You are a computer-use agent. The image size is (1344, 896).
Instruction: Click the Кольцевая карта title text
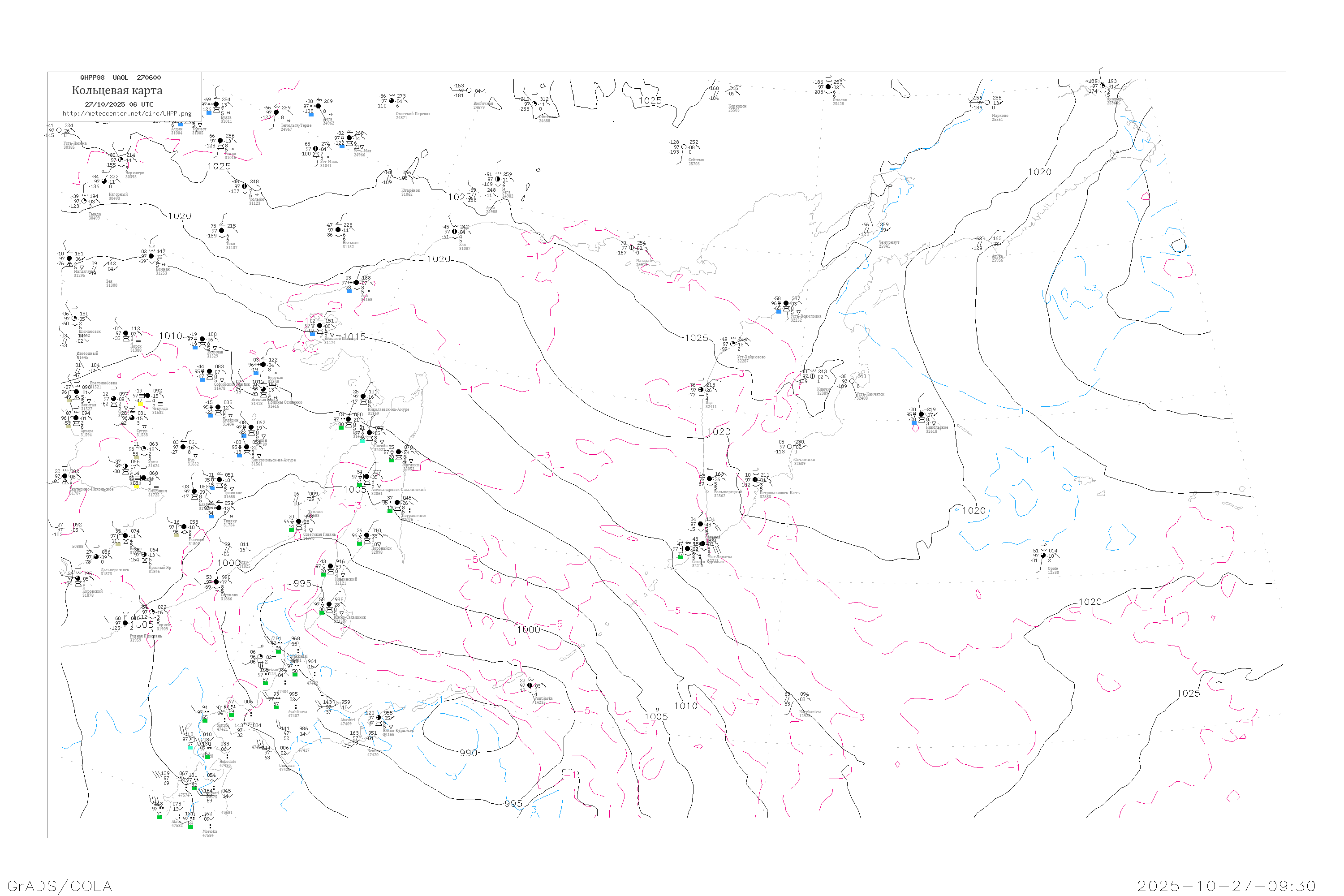(117, 90)
